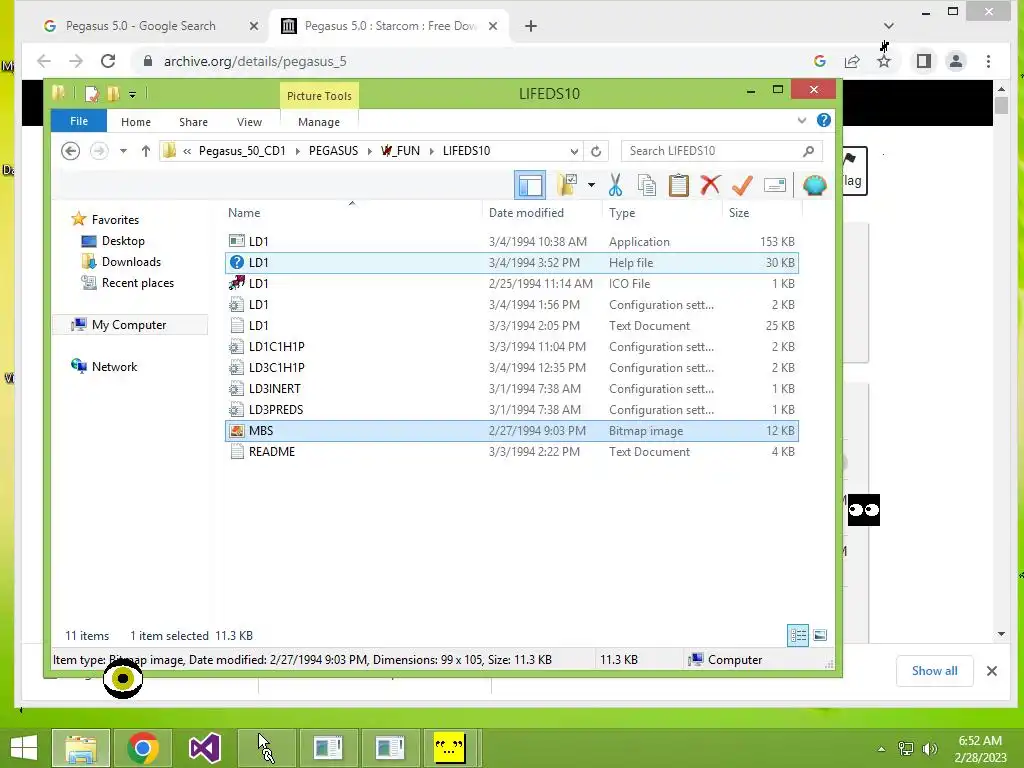
Task: Open Chrome three-dot menu
Action: (988, 61)
